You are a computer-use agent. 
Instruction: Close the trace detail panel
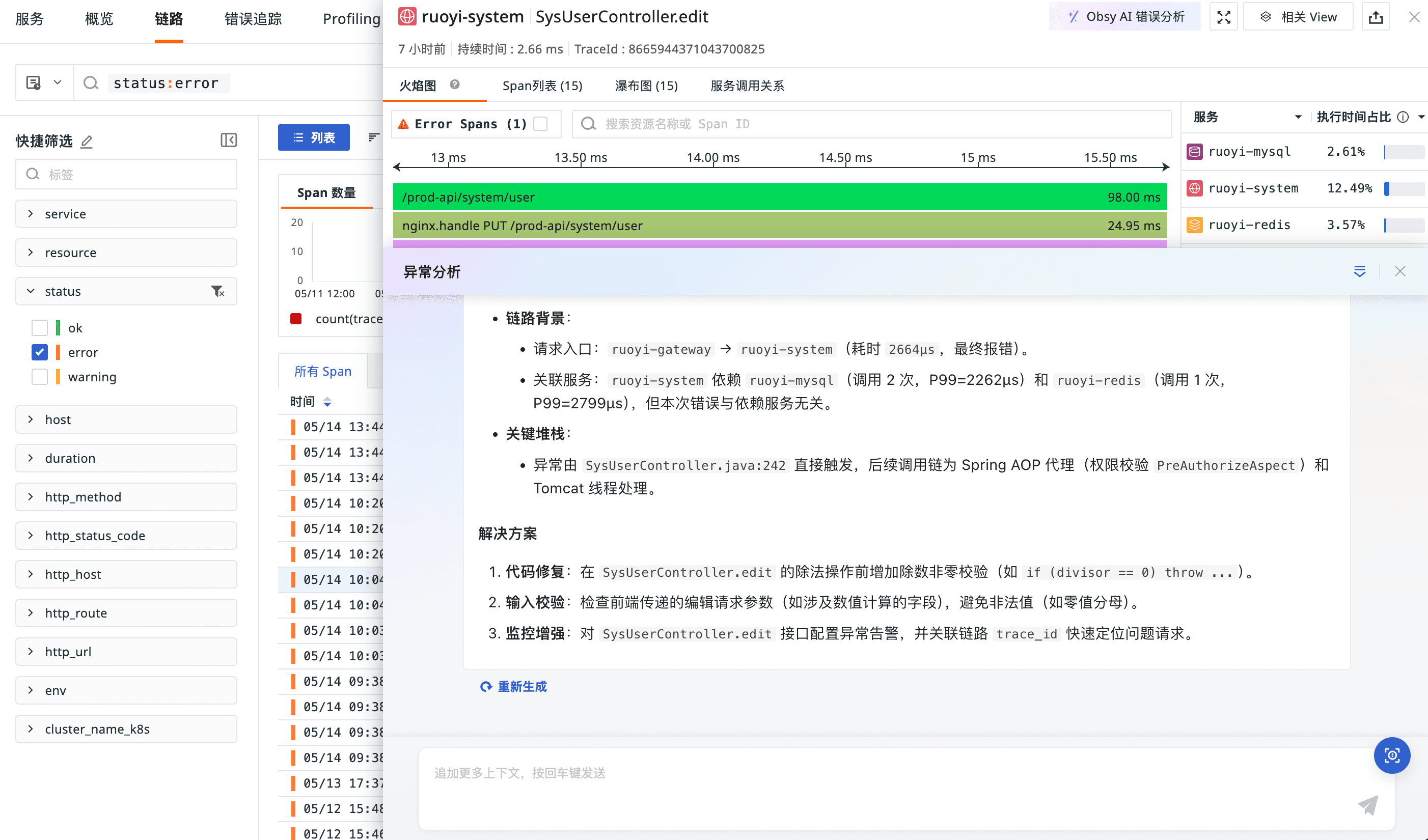[1414, 17]
